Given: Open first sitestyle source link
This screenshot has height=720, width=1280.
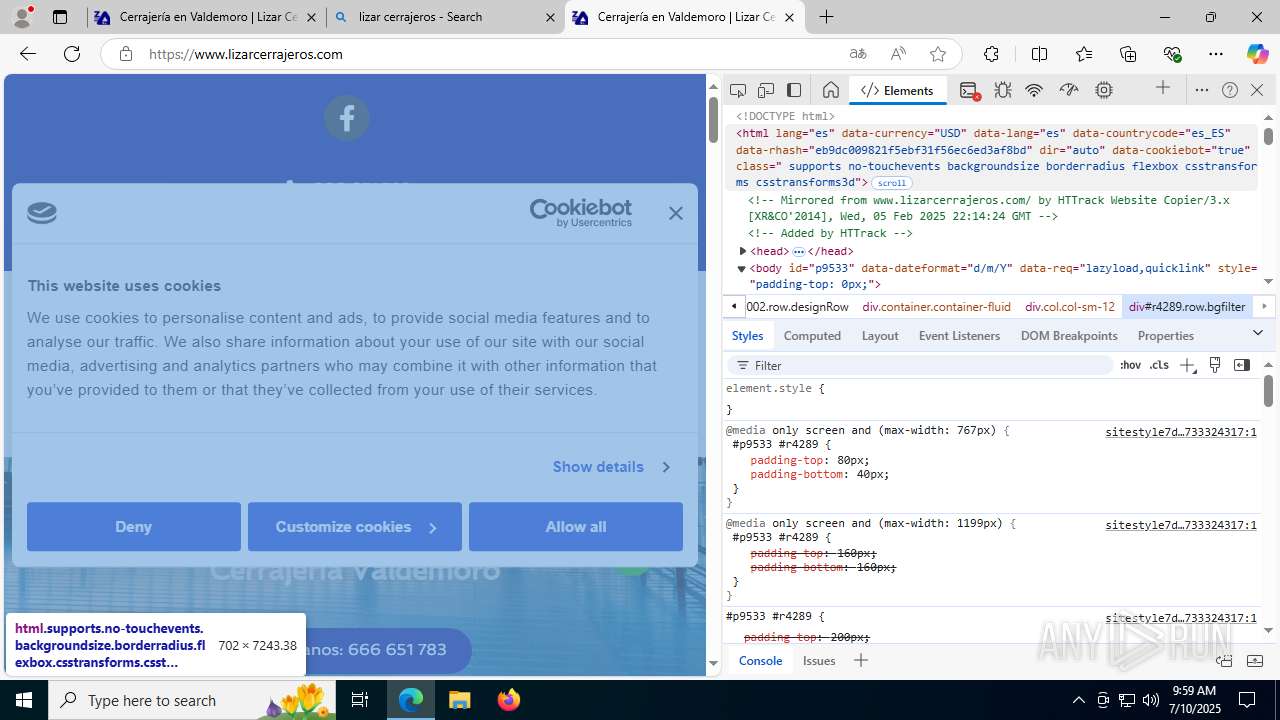Looking at the screenshot, I should click(x=1180, y=432).
